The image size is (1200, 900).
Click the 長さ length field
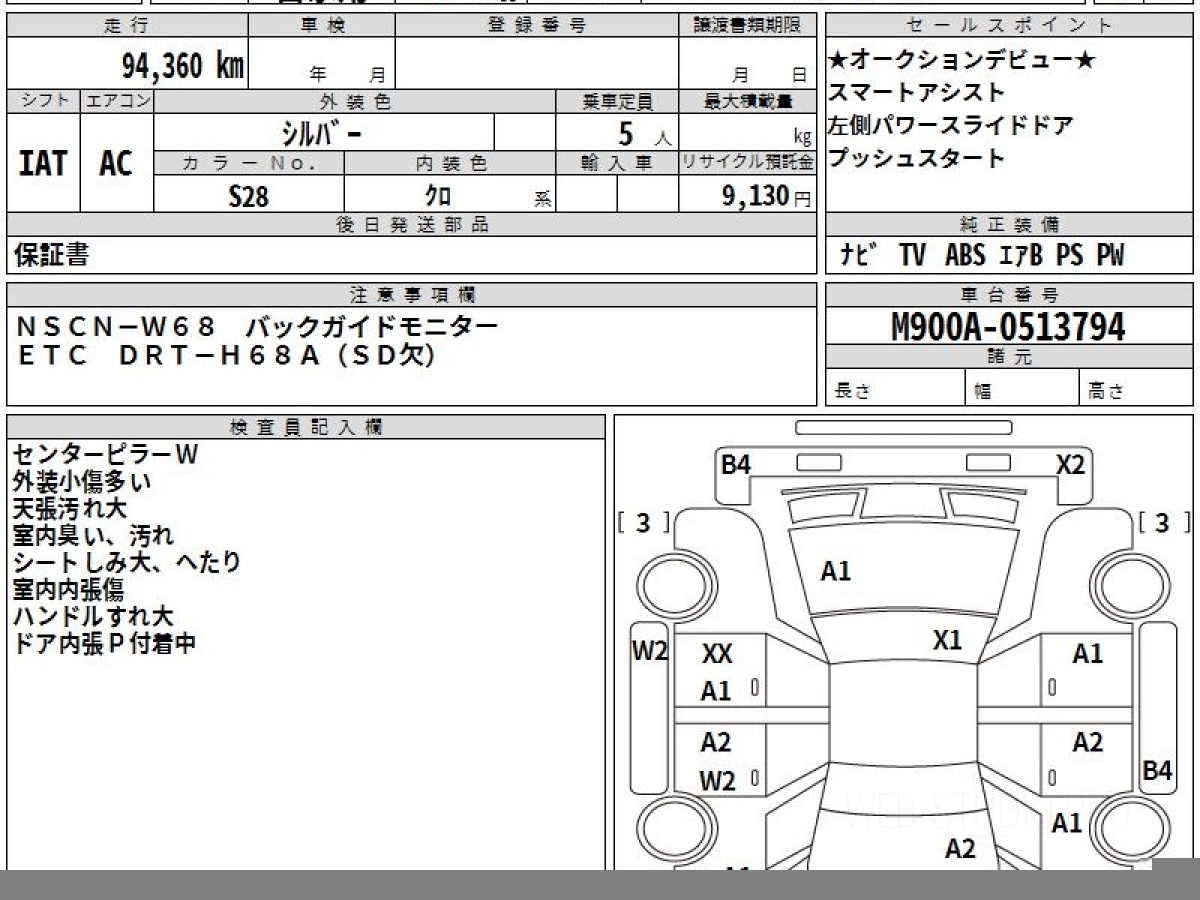pos(895,388)
